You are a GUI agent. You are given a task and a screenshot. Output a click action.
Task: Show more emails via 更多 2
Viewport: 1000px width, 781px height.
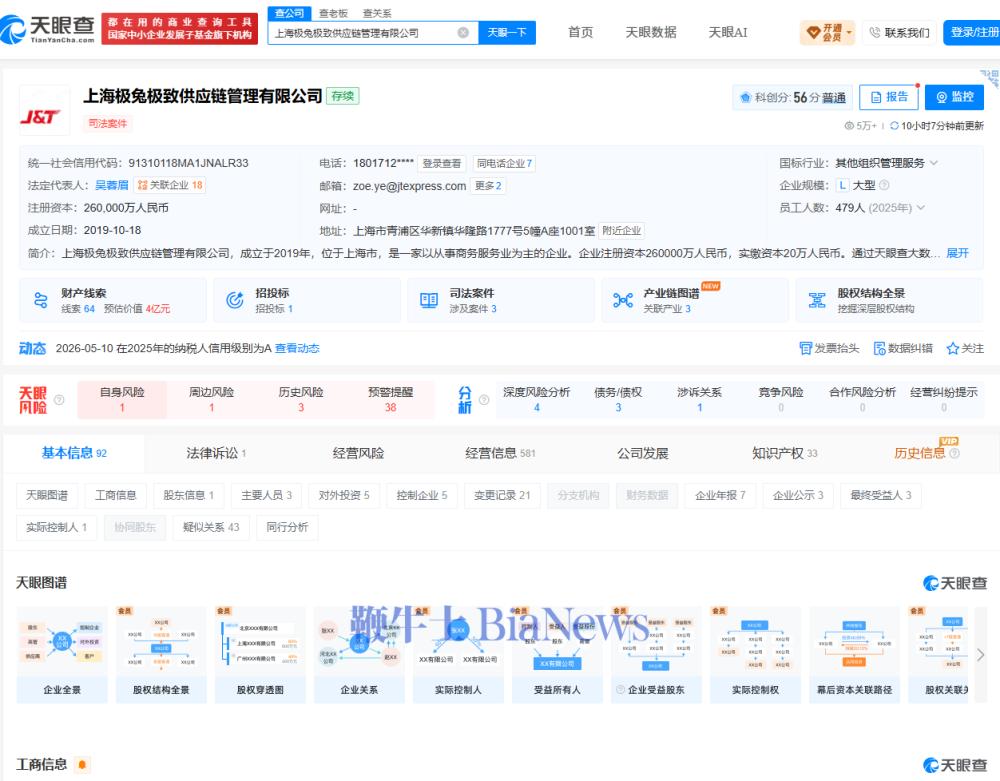point(489,186)
